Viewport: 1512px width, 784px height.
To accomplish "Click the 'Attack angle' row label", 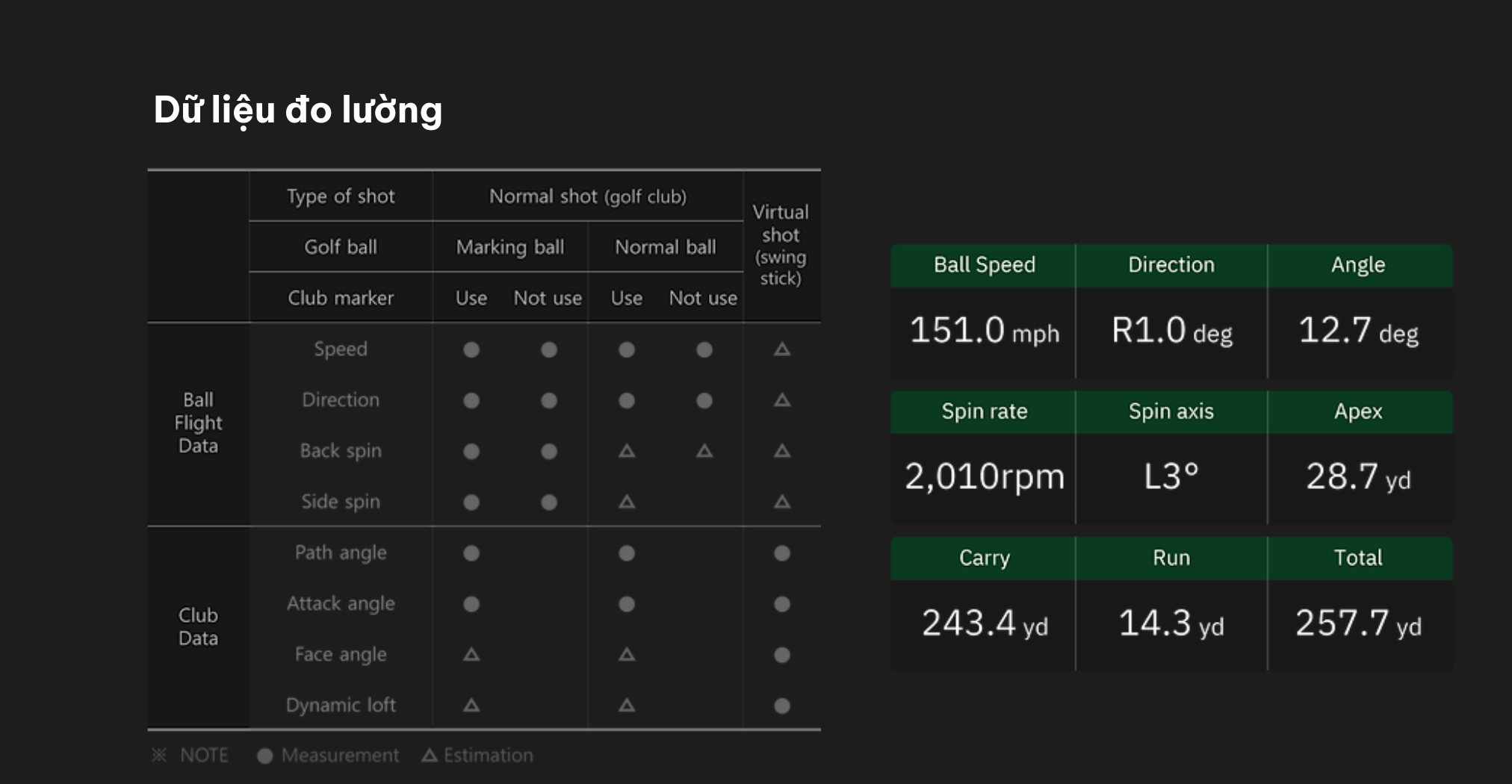I will 341,603.
